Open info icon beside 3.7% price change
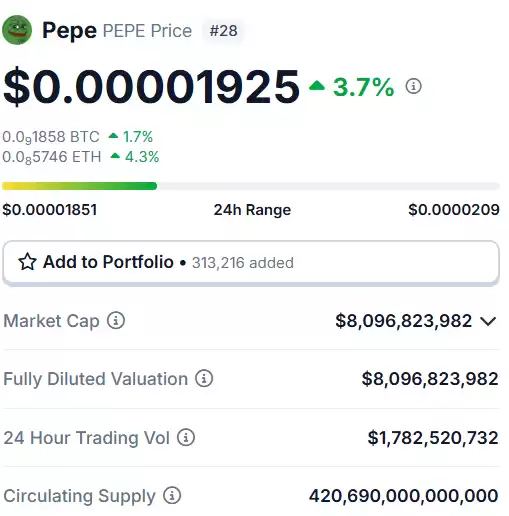Viewport: 509px width, 516px height. [x=413, y=86]
